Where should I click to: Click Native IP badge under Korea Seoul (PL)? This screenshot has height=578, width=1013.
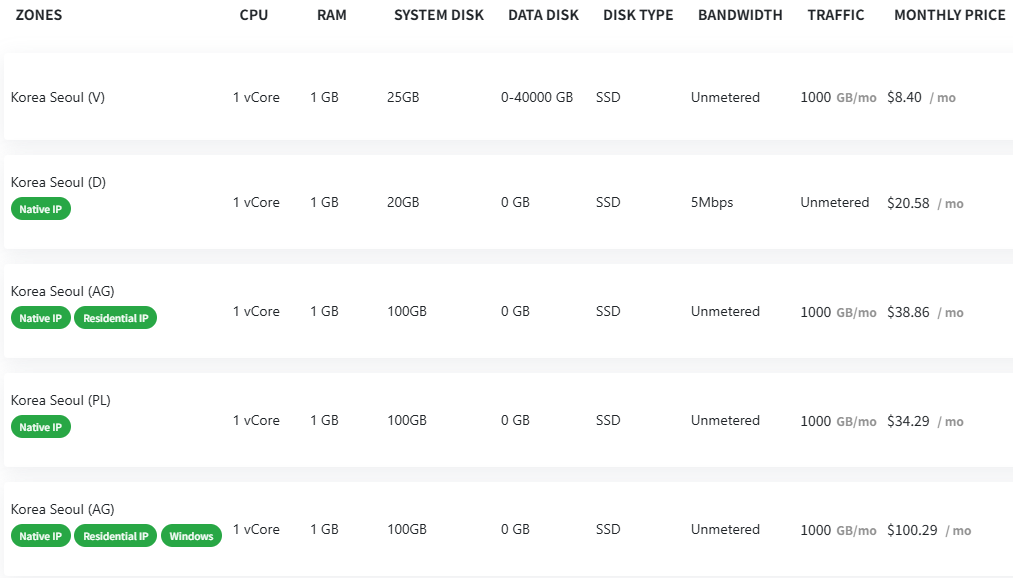tap(41, 427)
